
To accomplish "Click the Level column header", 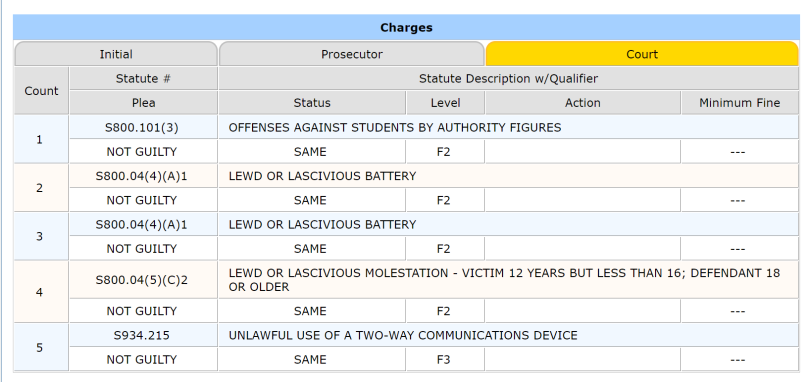I will [445, 103].
